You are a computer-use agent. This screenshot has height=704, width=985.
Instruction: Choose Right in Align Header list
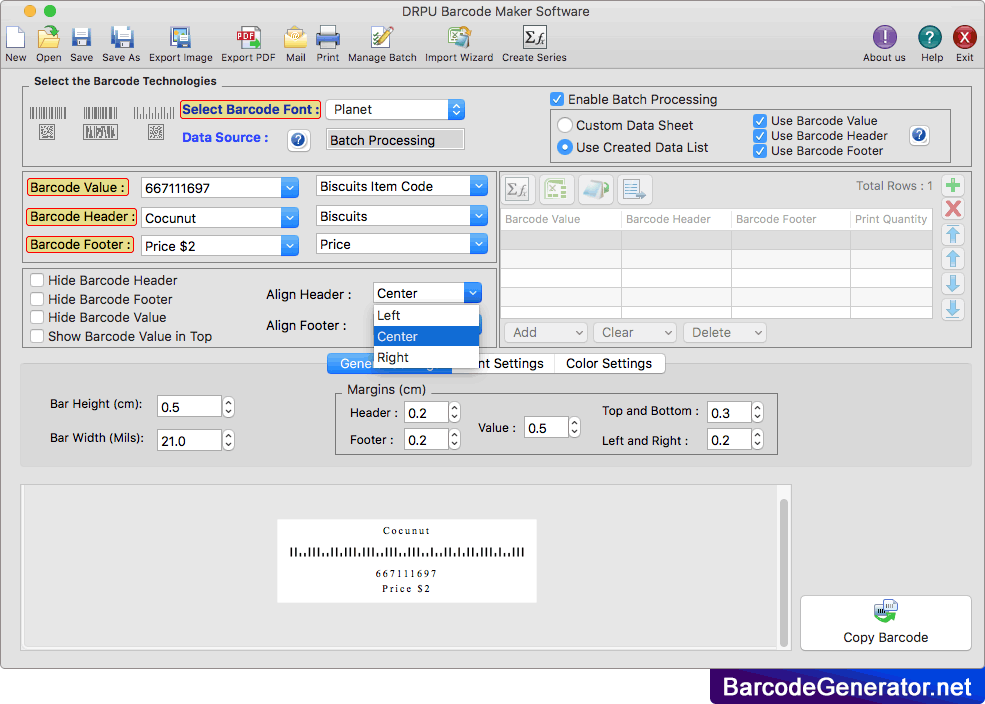pyautogui.click(x=393, y=358)
